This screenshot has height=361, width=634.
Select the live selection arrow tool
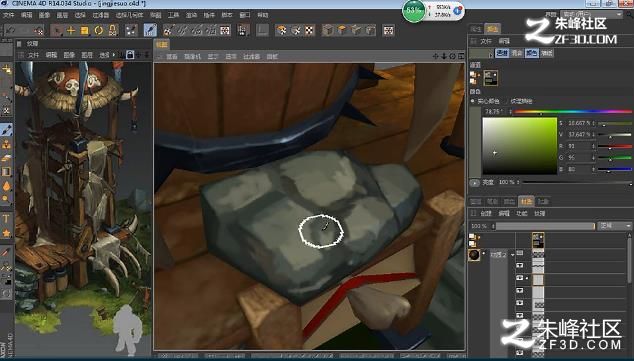click(x=57, y=30)
